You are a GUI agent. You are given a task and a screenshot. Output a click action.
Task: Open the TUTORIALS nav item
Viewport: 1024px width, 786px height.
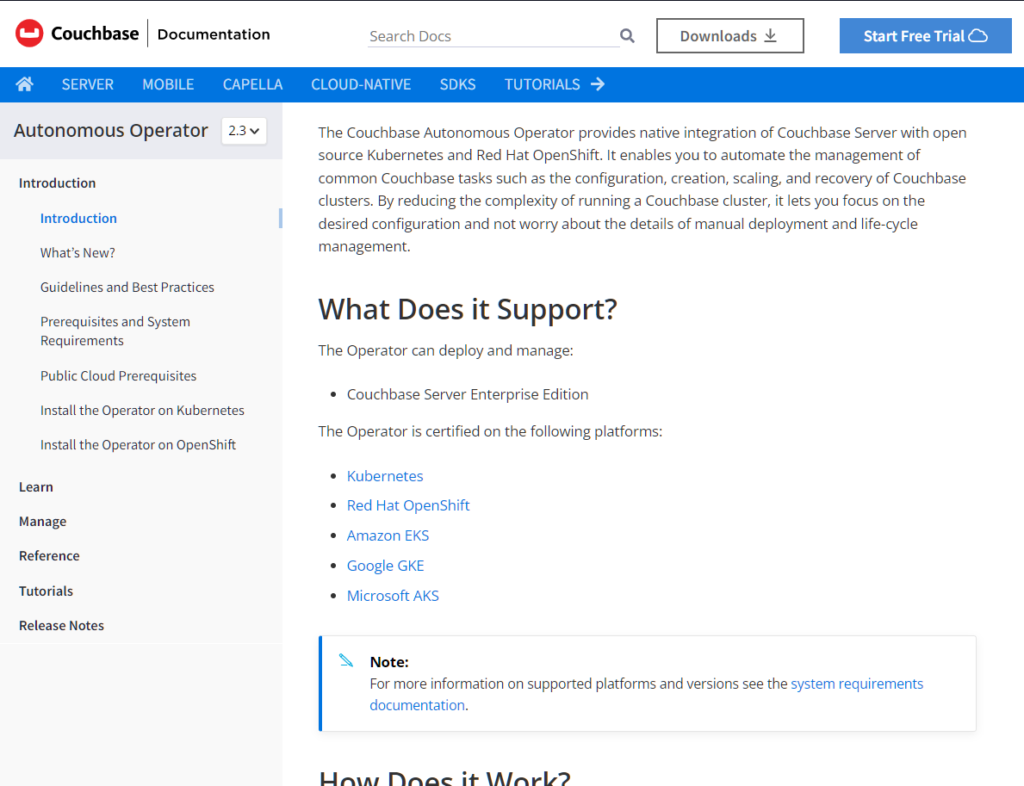(542, 84)
